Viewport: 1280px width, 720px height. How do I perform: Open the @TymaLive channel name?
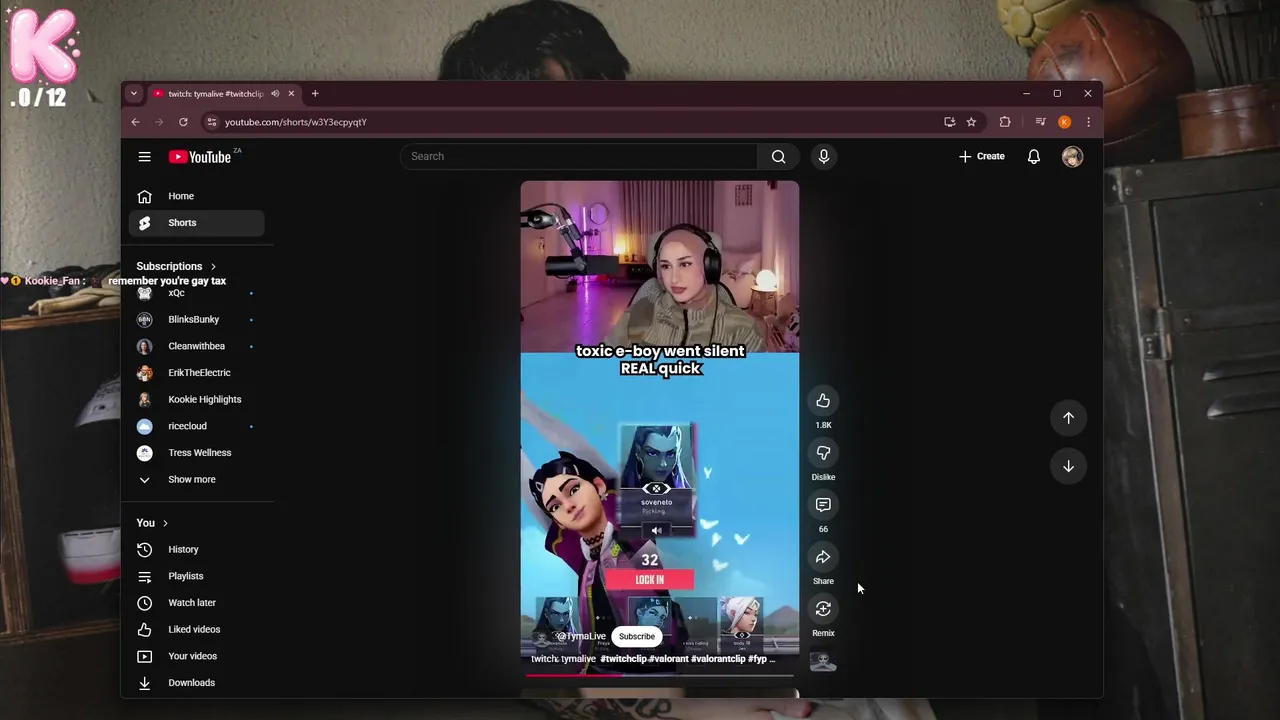tap(581, 636)
